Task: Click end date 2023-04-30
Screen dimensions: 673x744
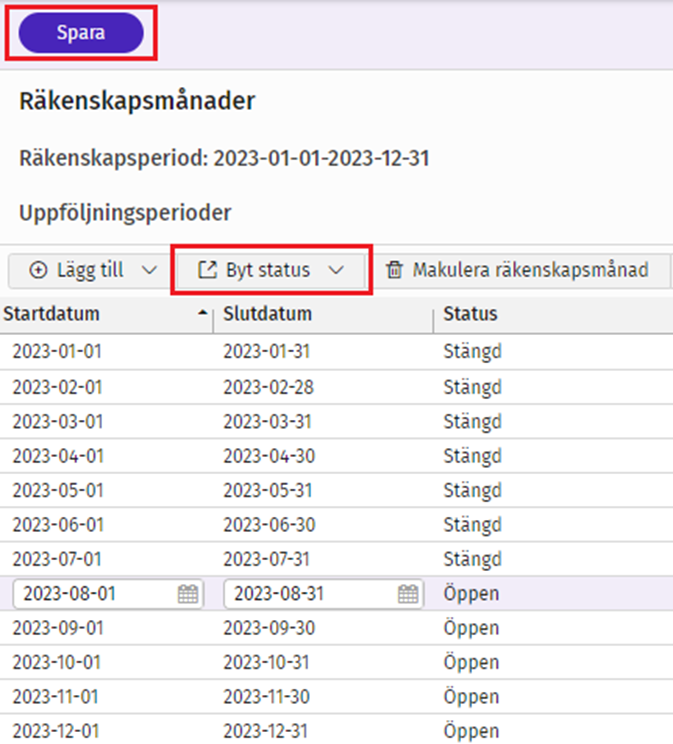Action: point(269,456)
